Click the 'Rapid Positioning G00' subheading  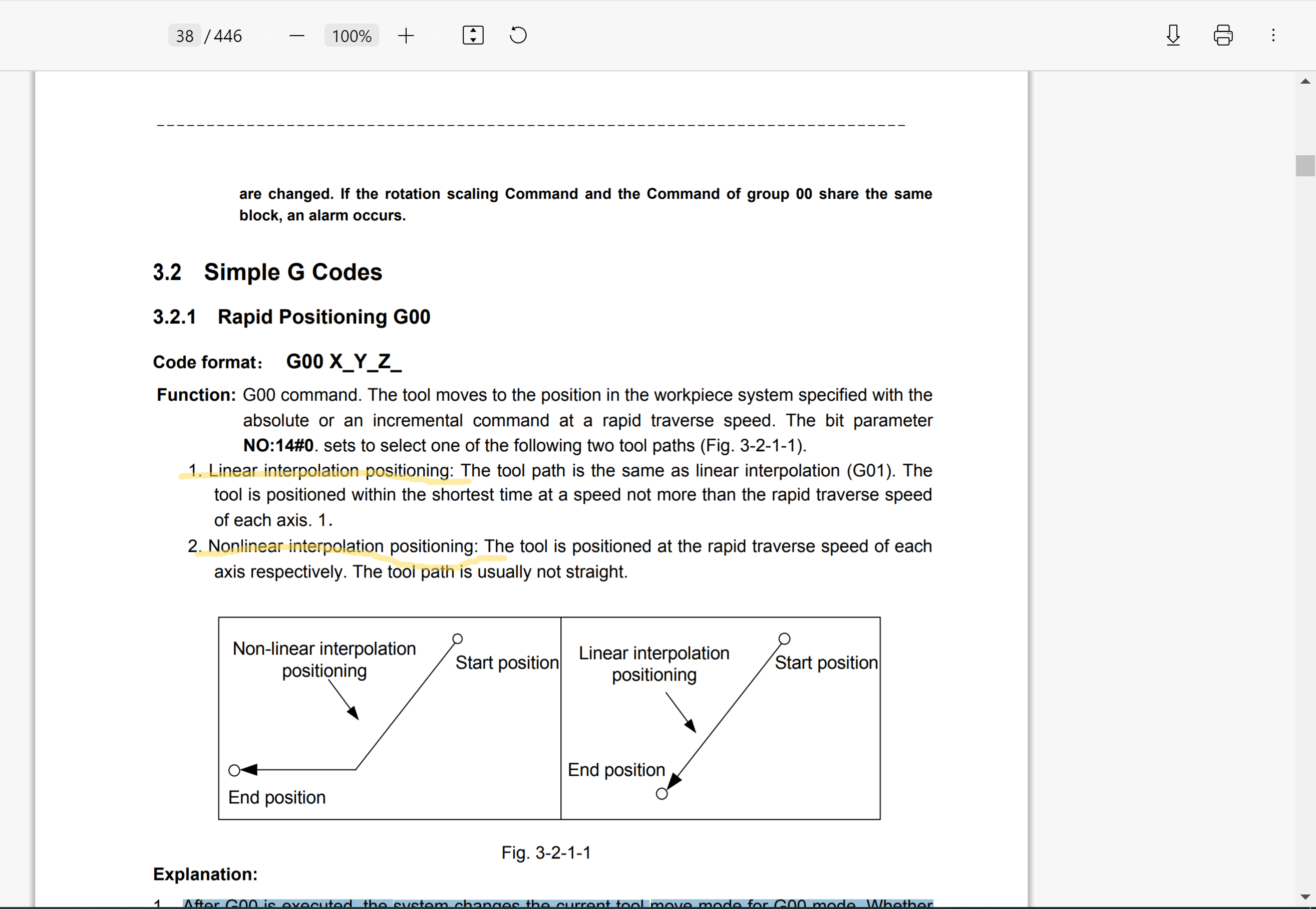[x=323, y=317]
